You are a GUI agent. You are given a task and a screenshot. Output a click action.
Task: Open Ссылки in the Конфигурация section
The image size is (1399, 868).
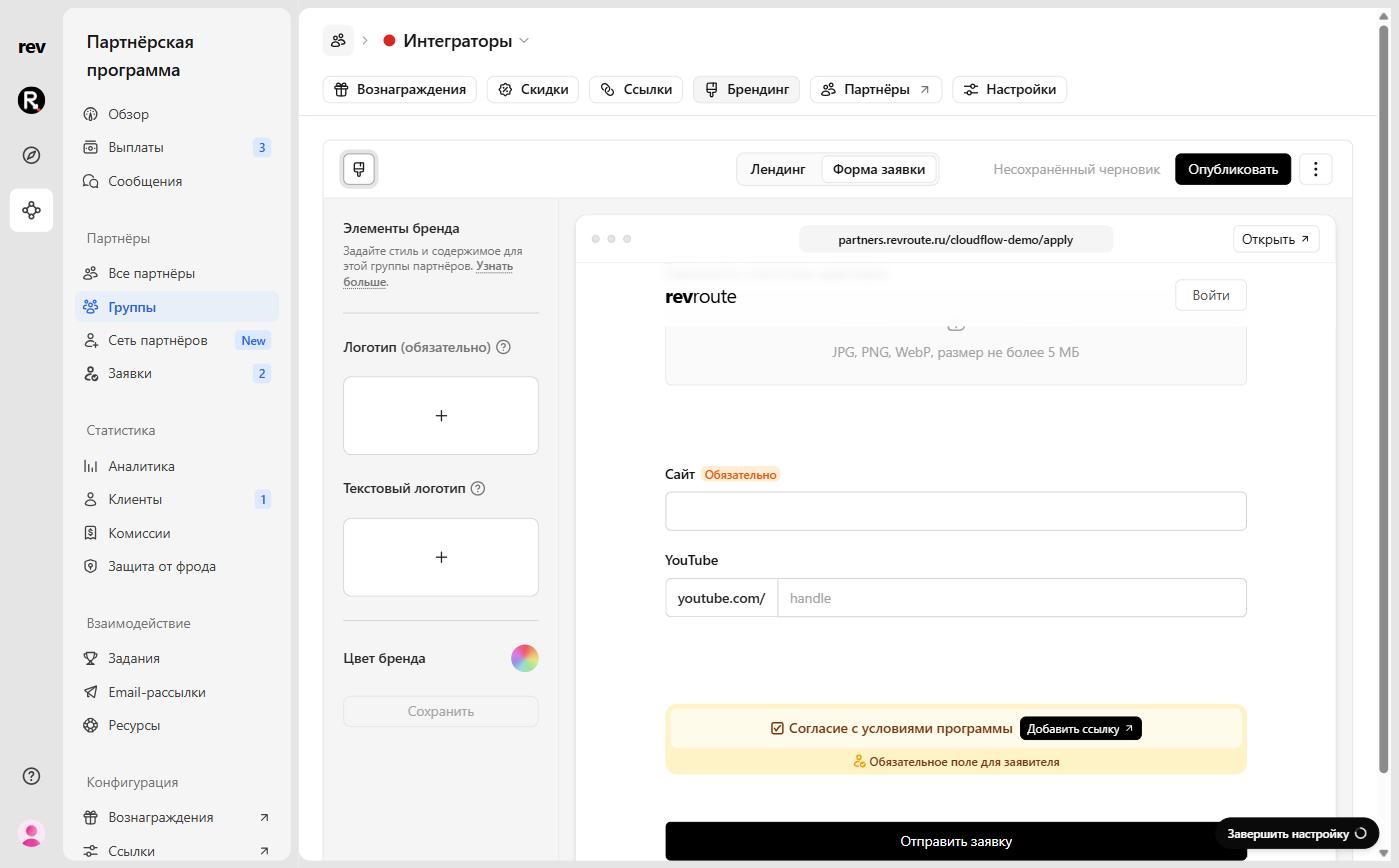pyautogui.click(x=177, y=851)
